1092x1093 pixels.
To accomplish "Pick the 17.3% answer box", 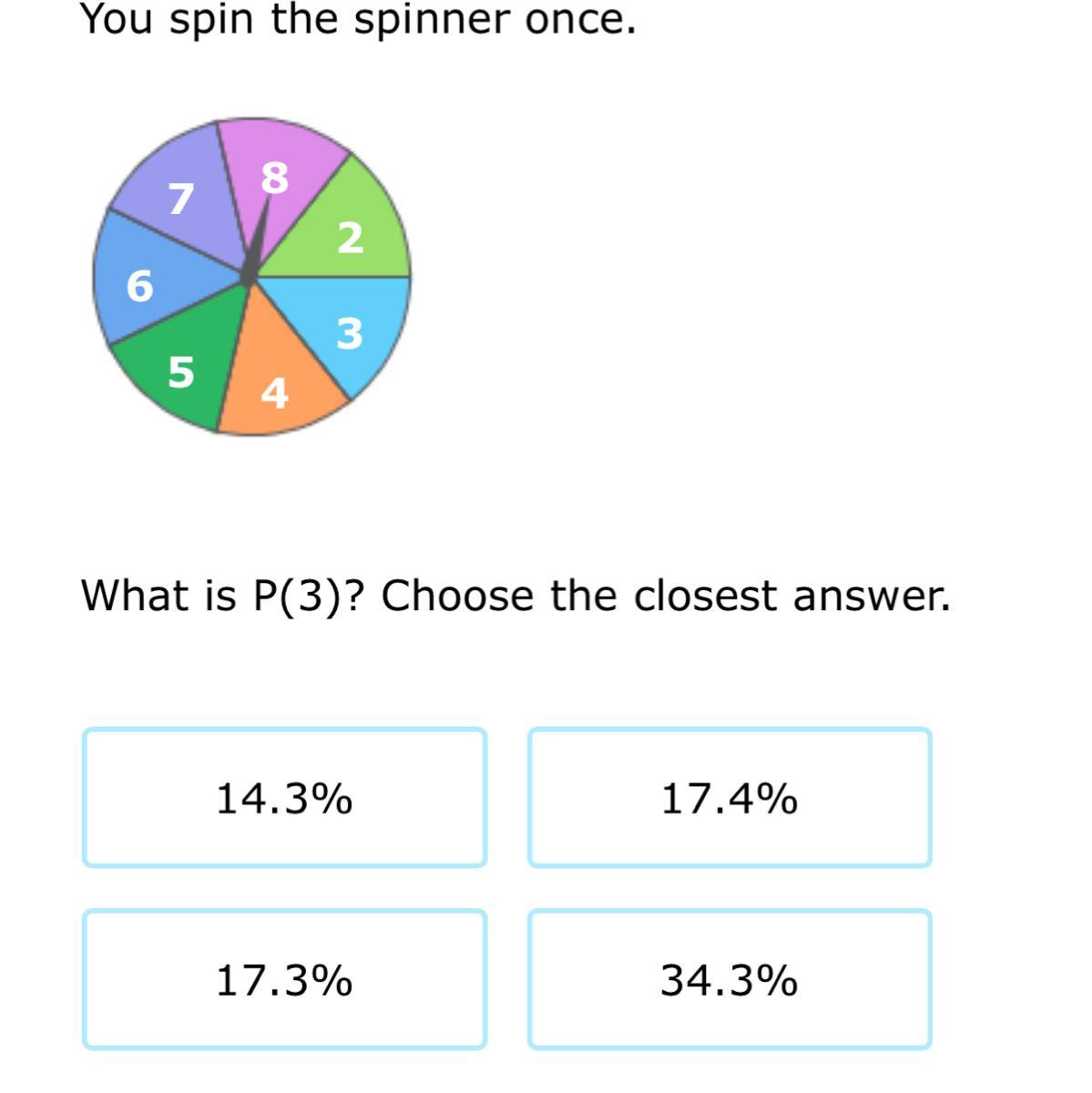I will tap(284, 980).
